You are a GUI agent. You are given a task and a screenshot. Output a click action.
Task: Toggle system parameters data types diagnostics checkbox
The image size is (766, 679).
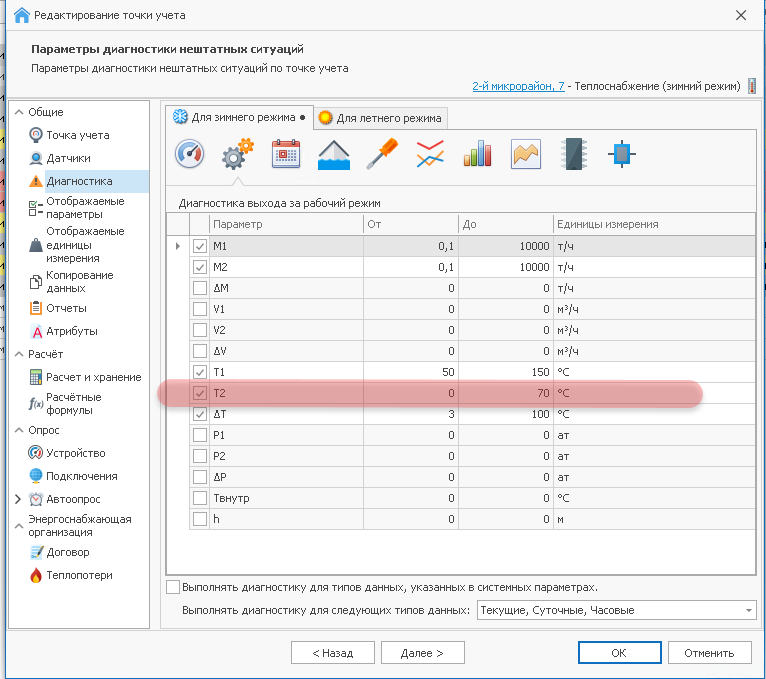173,587
